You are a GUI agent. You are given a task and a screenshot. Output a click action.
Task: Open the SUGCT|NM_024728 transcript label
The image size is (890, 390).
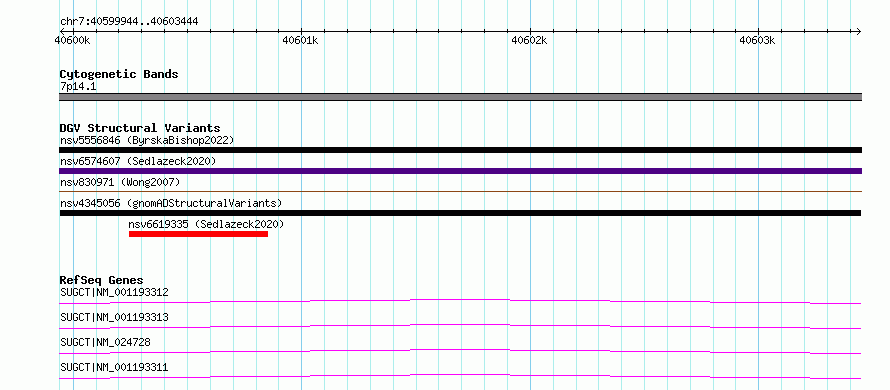pyautogui.click(x=105, y=342)
